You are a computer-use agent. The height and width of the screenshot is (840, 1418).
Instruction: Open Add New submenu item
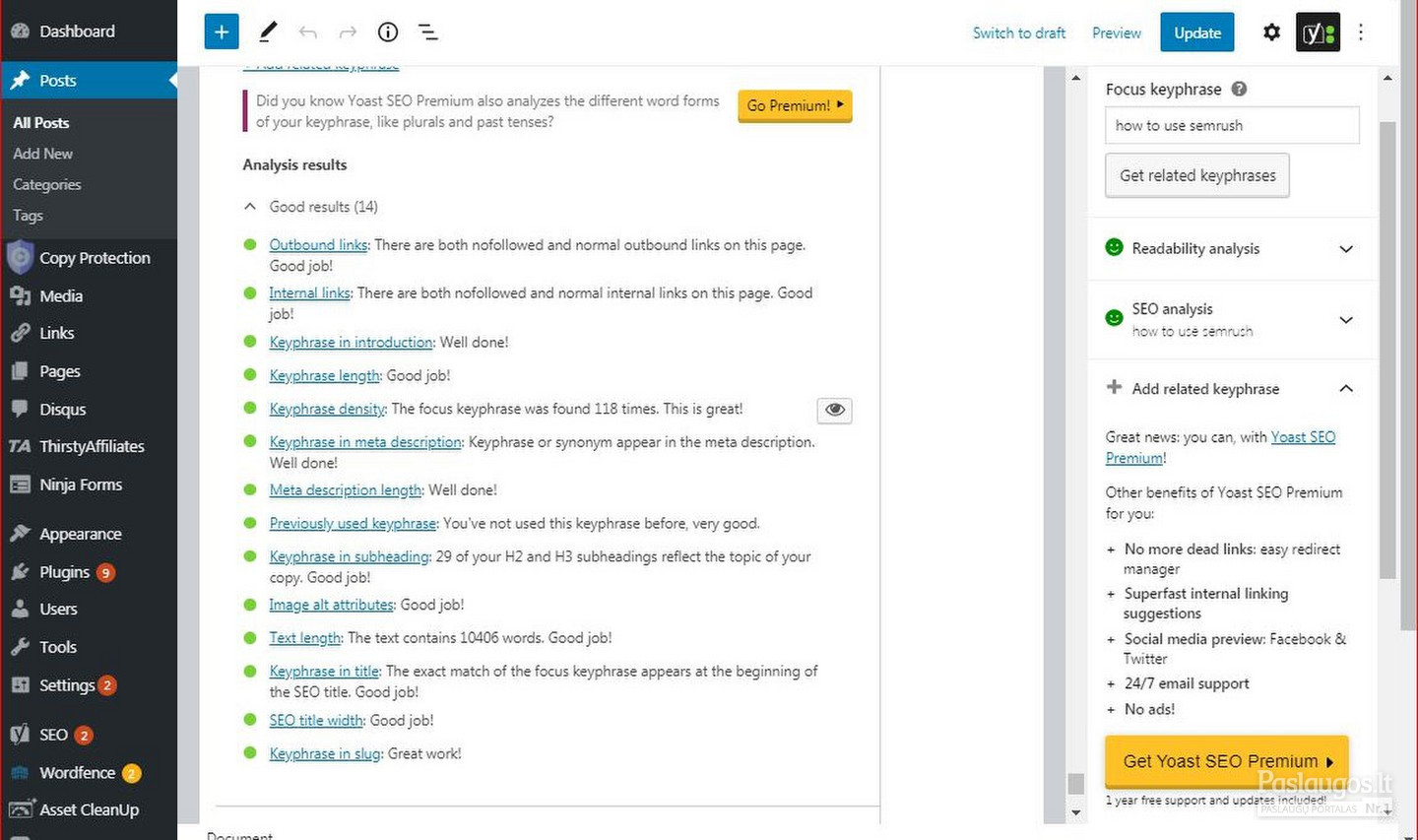tap(42, 154)
